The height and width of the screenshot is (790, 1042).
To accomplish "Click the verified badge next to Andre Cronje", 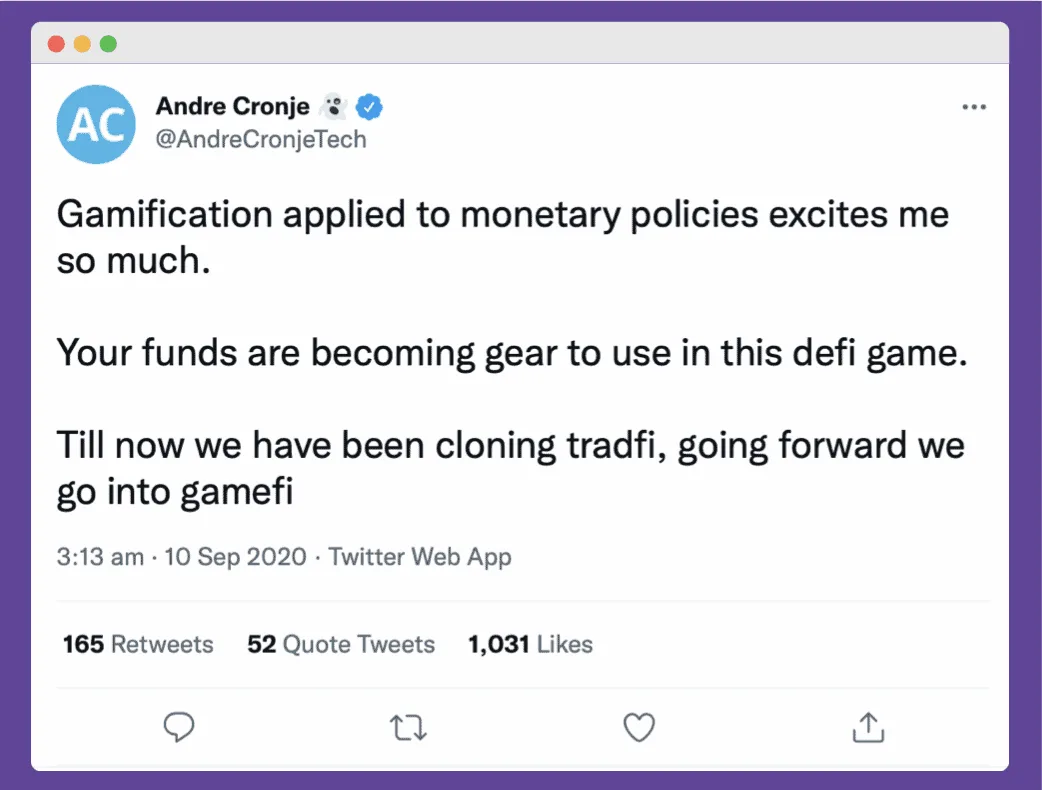I will coord(369,104).
